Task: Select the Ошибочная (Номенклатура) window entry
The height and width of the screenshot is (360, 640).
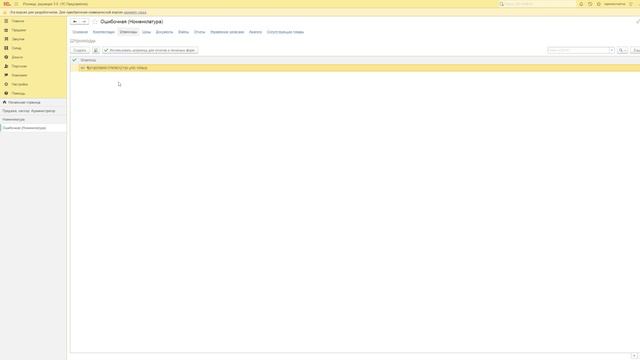Action: click(x=33, y=128)
